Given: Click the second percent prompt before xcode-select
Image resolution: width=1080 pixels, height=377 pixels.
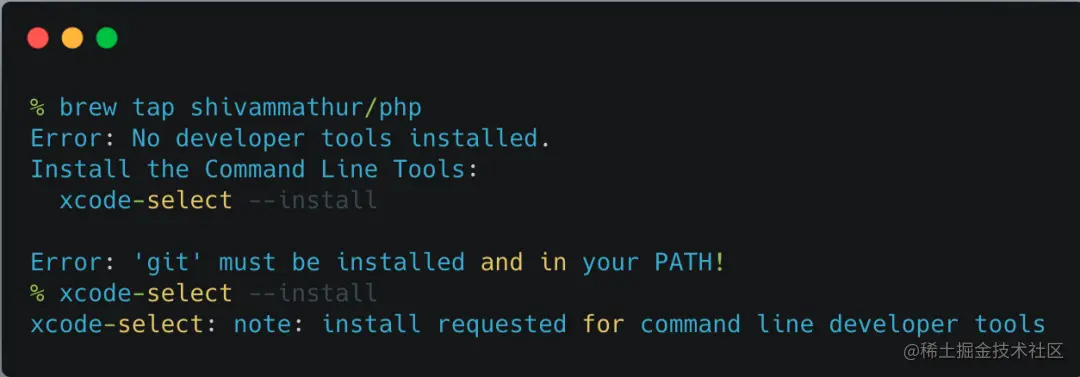Looking at the screenshot, I should [37, 293].
